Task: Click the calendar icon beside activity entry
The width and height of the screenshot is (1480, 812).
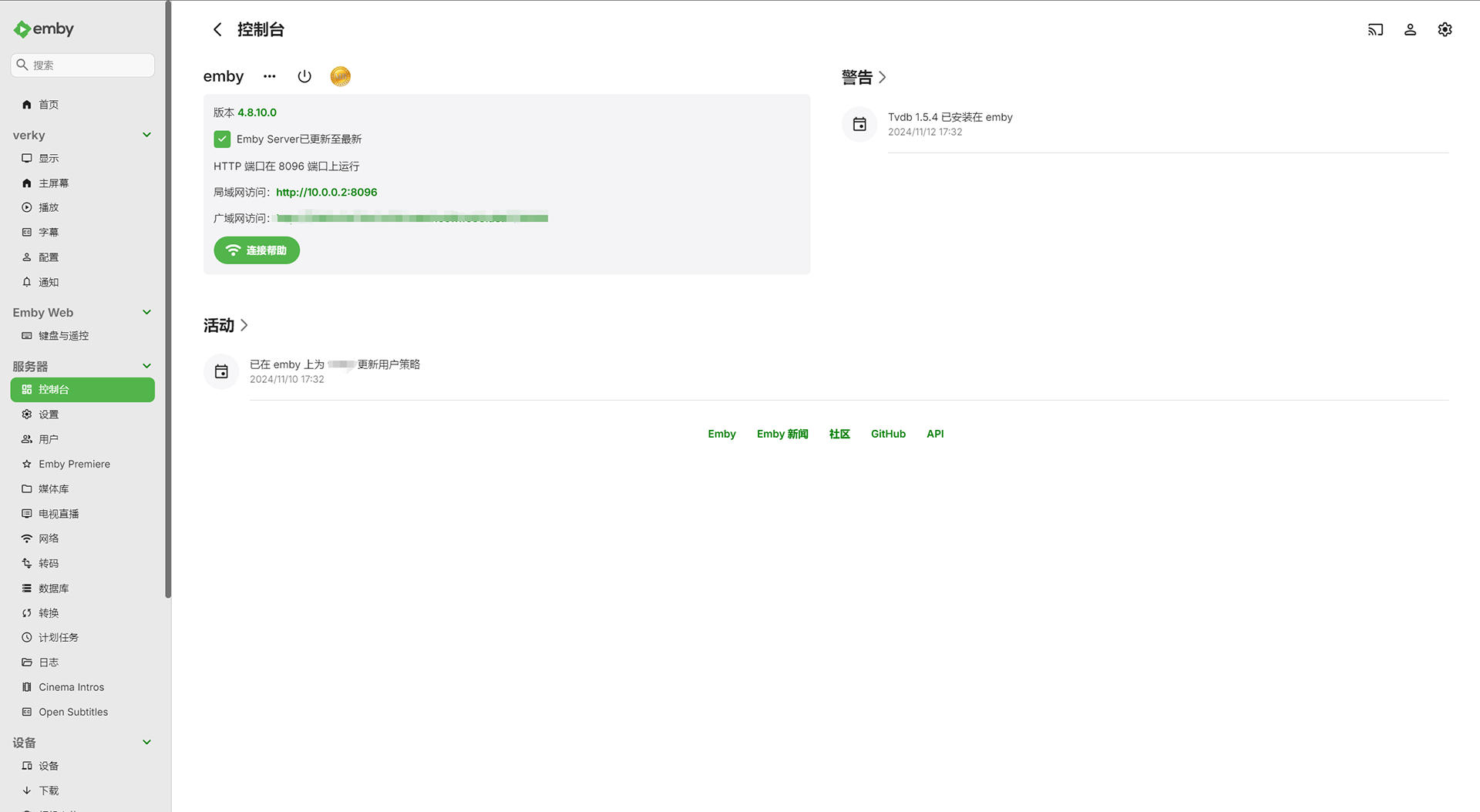Action: pos(221,371)
